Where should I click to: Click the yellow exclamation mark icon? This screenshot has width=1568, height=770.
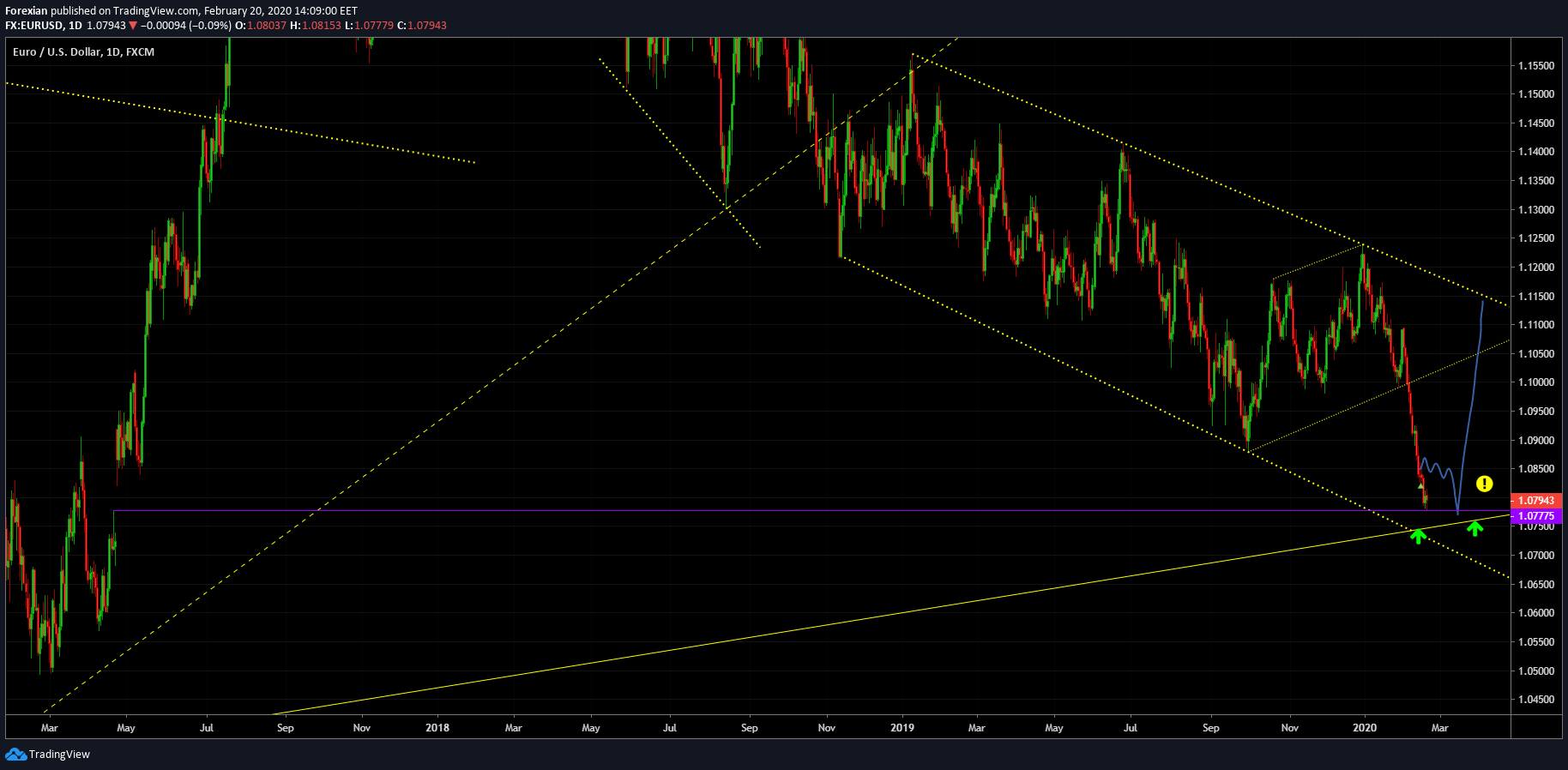pyautogui.click(x=1484, y=484)
